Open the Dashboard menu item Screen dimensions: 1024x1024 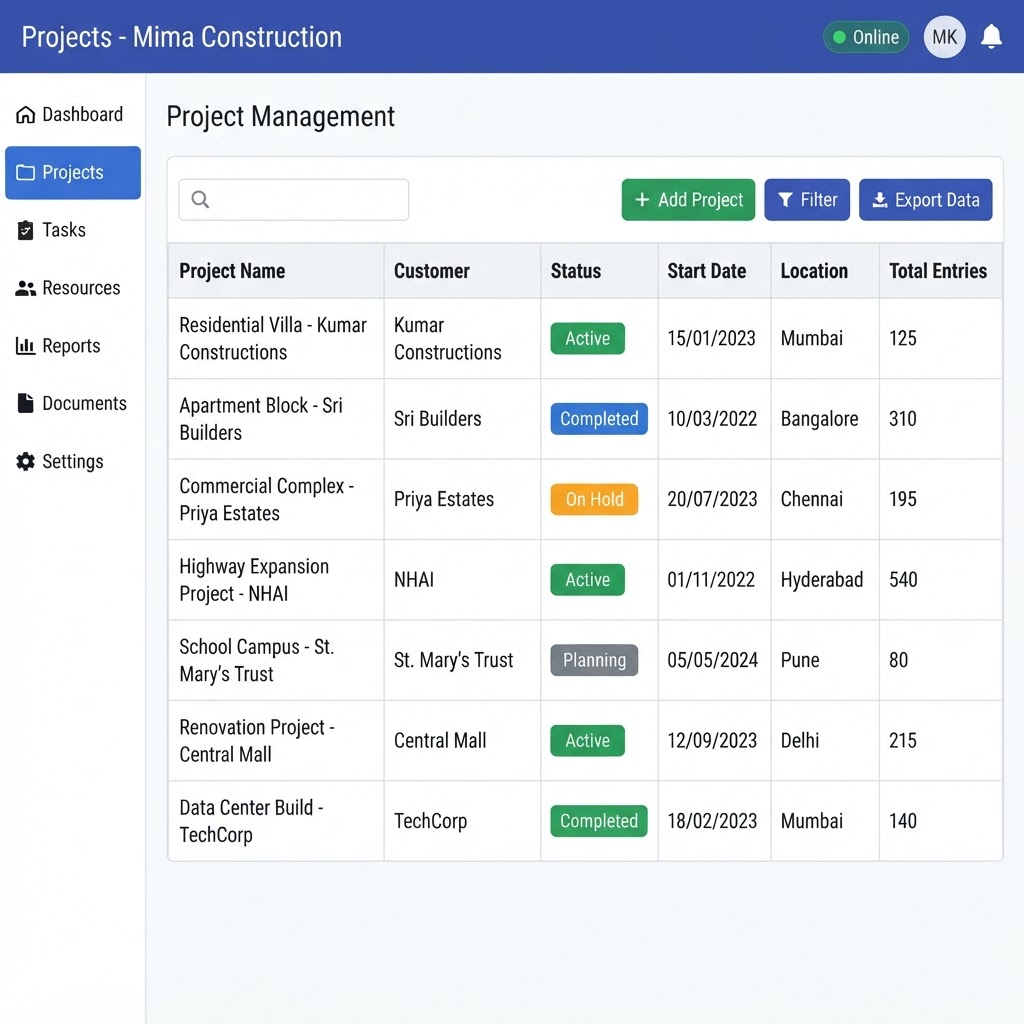(x=72, y=115)
